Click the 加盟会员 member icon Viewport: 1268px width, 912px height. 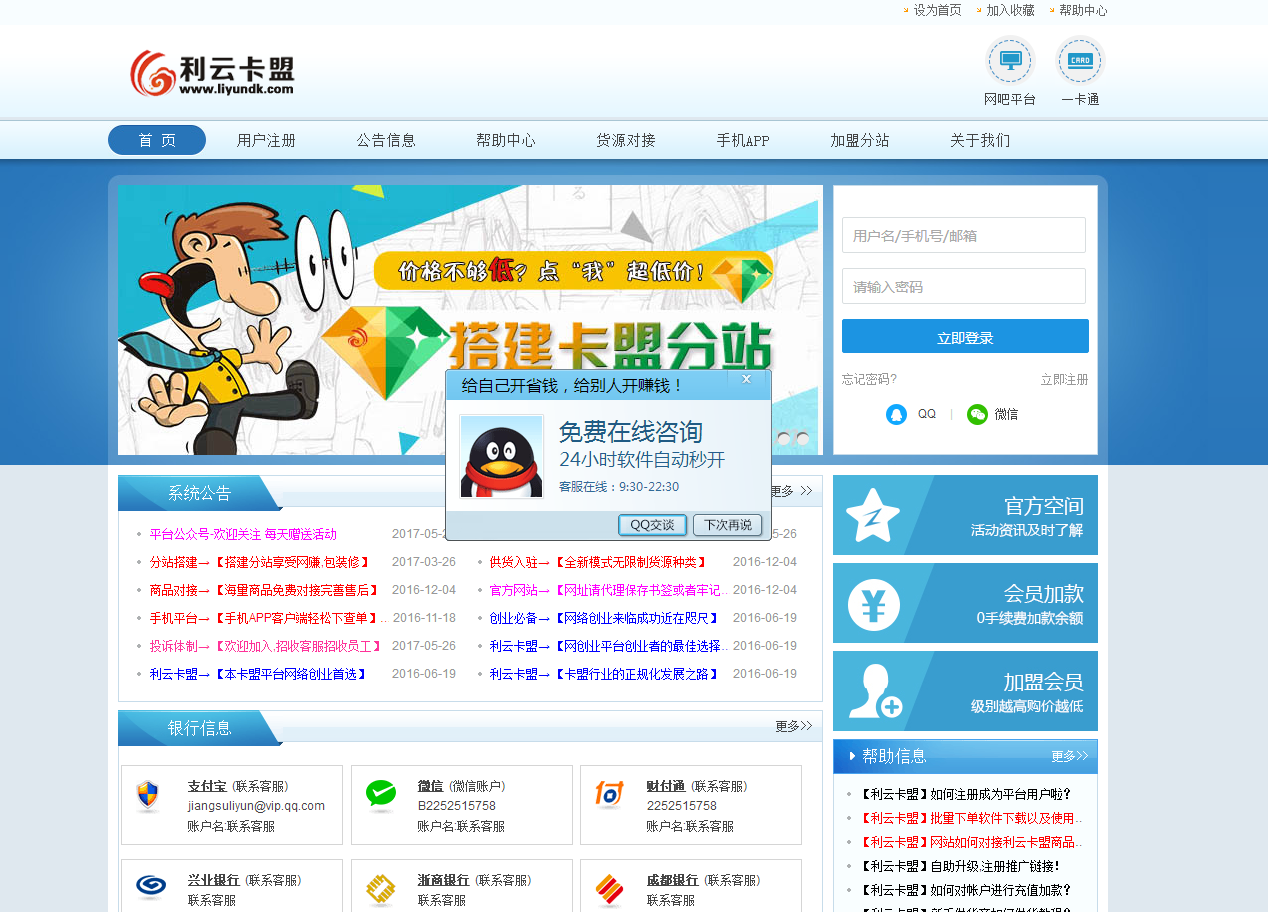tap(875, 690)
